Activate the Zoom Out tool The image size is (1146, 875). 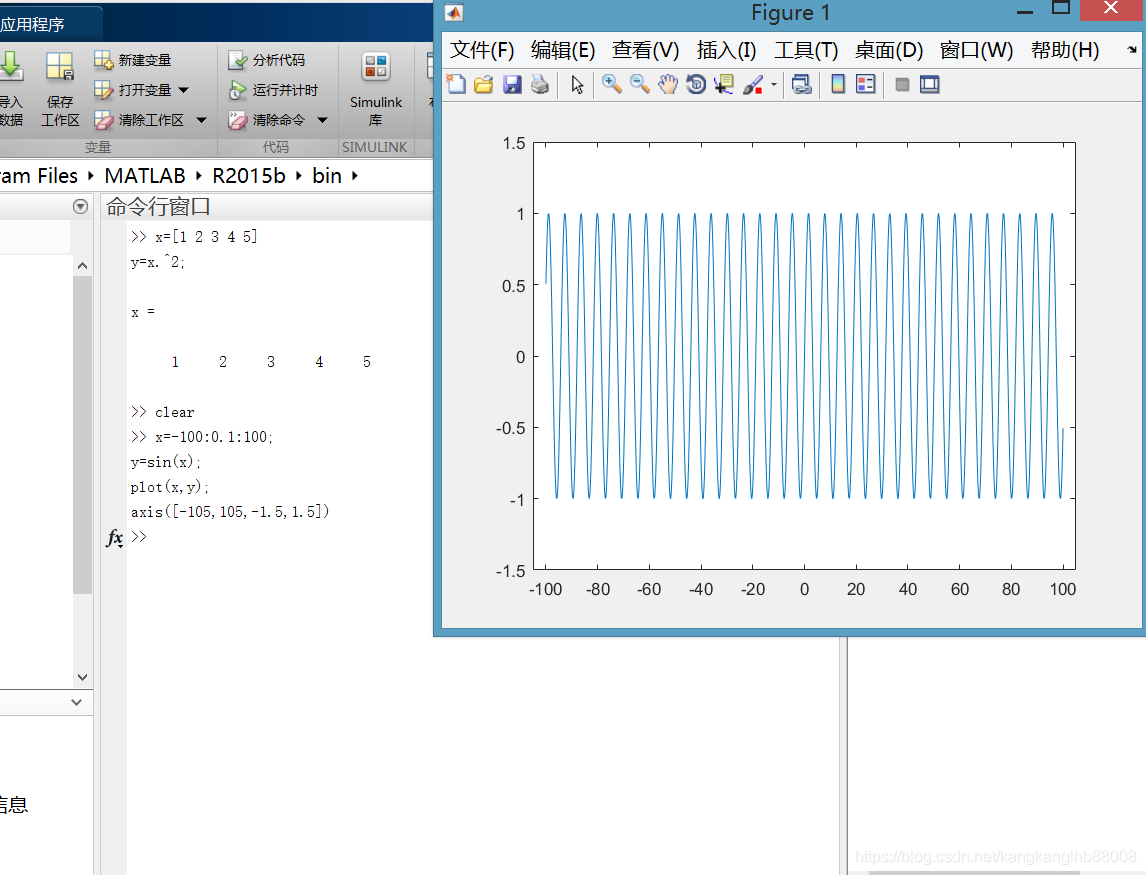click(640, 85)
